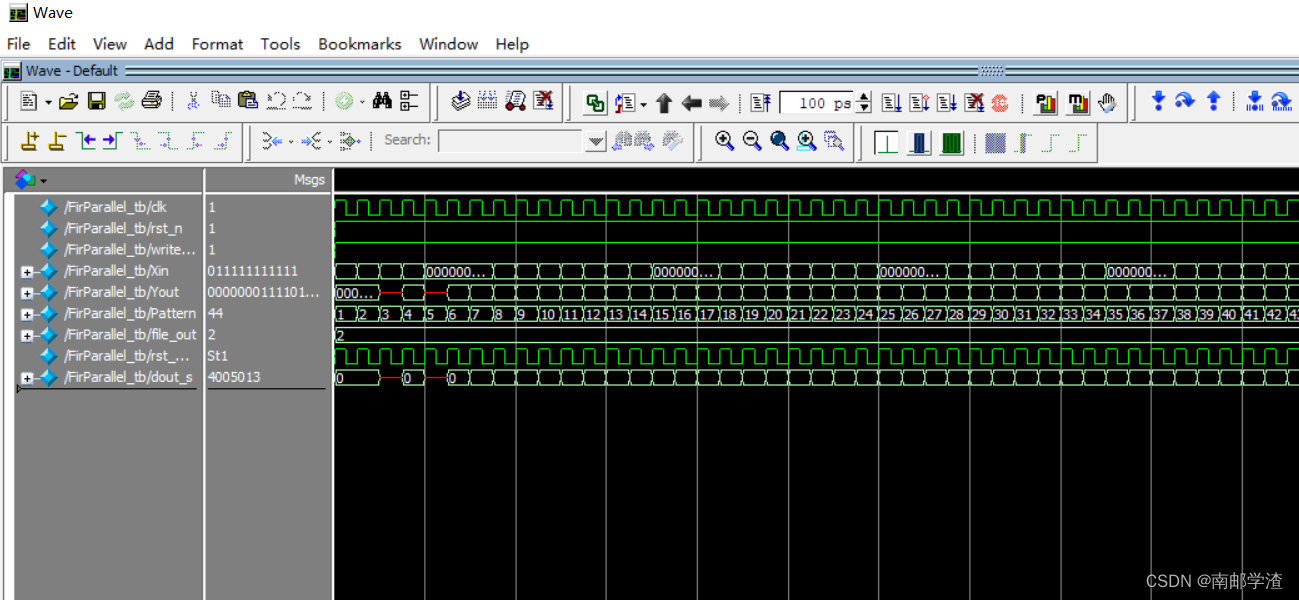Open the signal header pane dropdown arrow
This screenshot has width=1299, height=600.
43,181
